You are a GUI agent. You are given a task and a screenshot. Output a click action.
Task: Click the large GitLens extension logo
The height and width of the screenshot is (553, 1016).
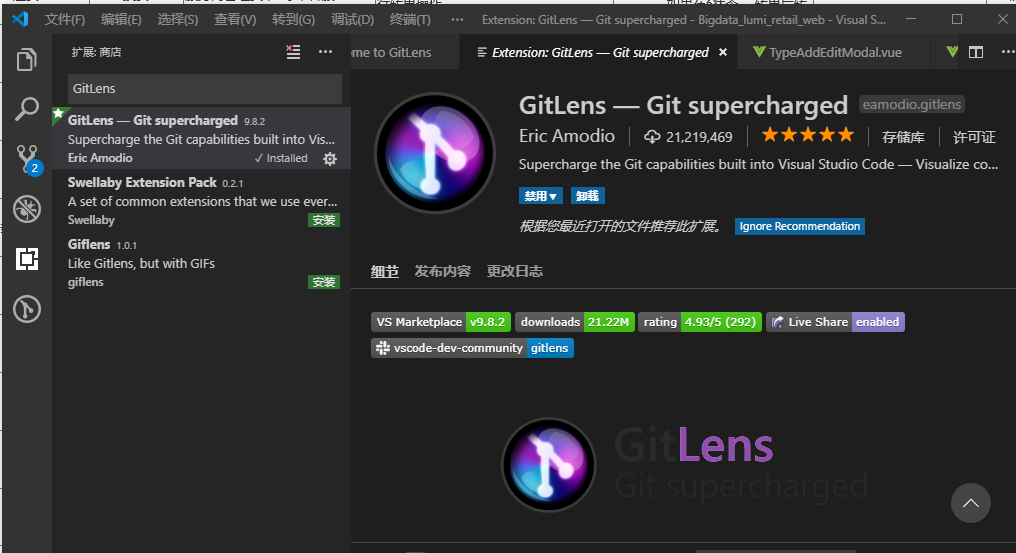pos(435,153)
